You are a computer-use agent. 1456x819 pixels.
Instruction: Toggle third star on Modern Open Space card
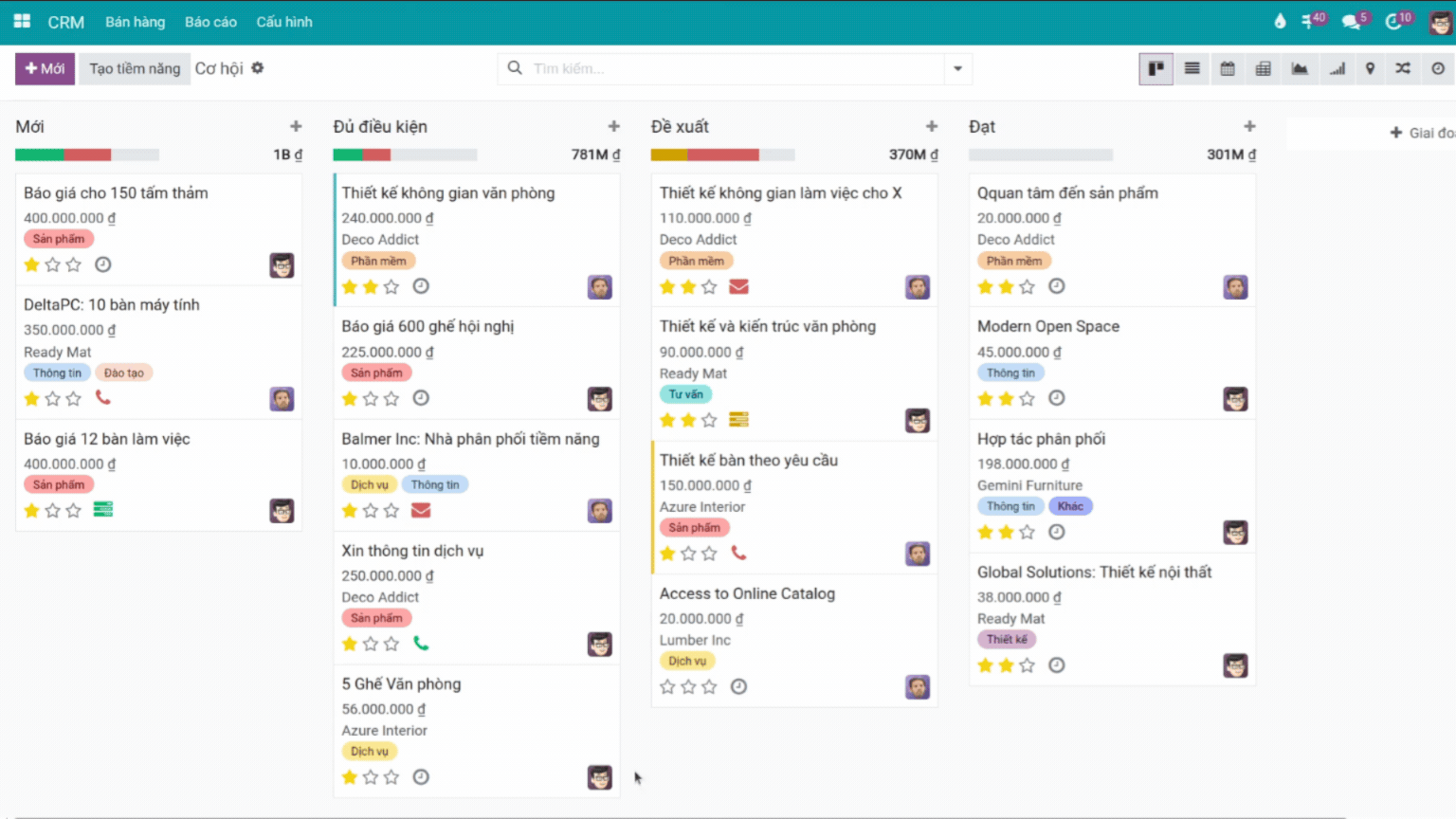1027,398
